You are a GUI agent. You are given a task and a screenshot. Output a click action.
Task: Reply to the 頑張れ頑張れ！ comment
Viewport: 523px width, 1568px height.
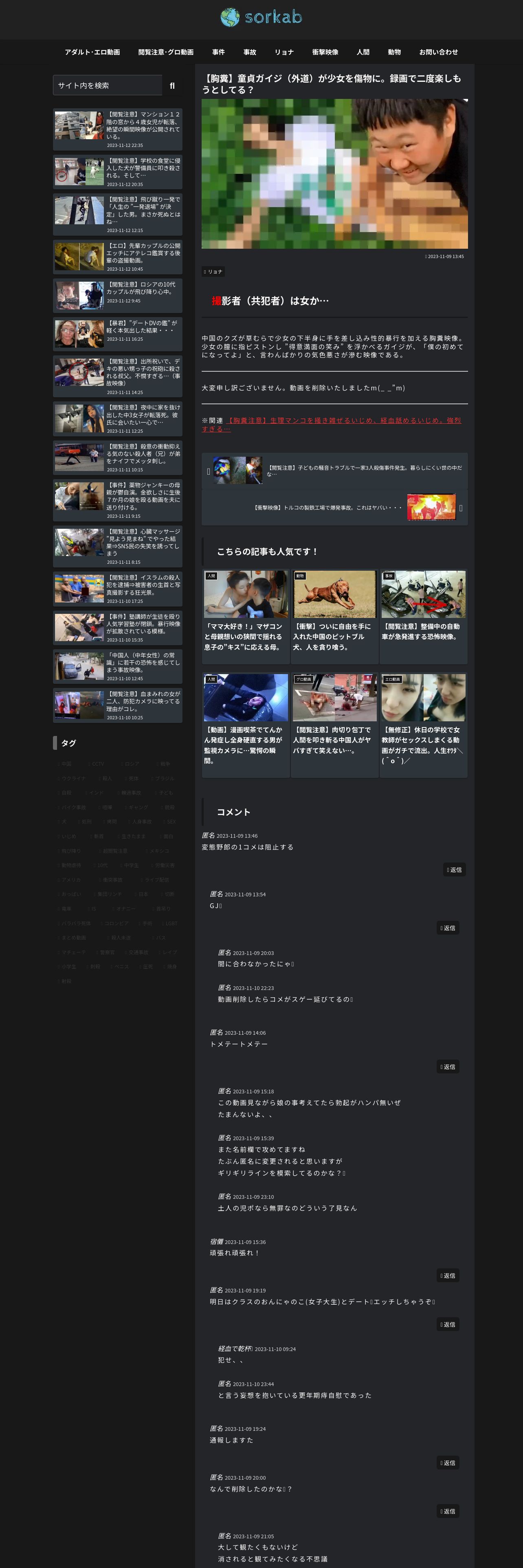point(448,1275)
